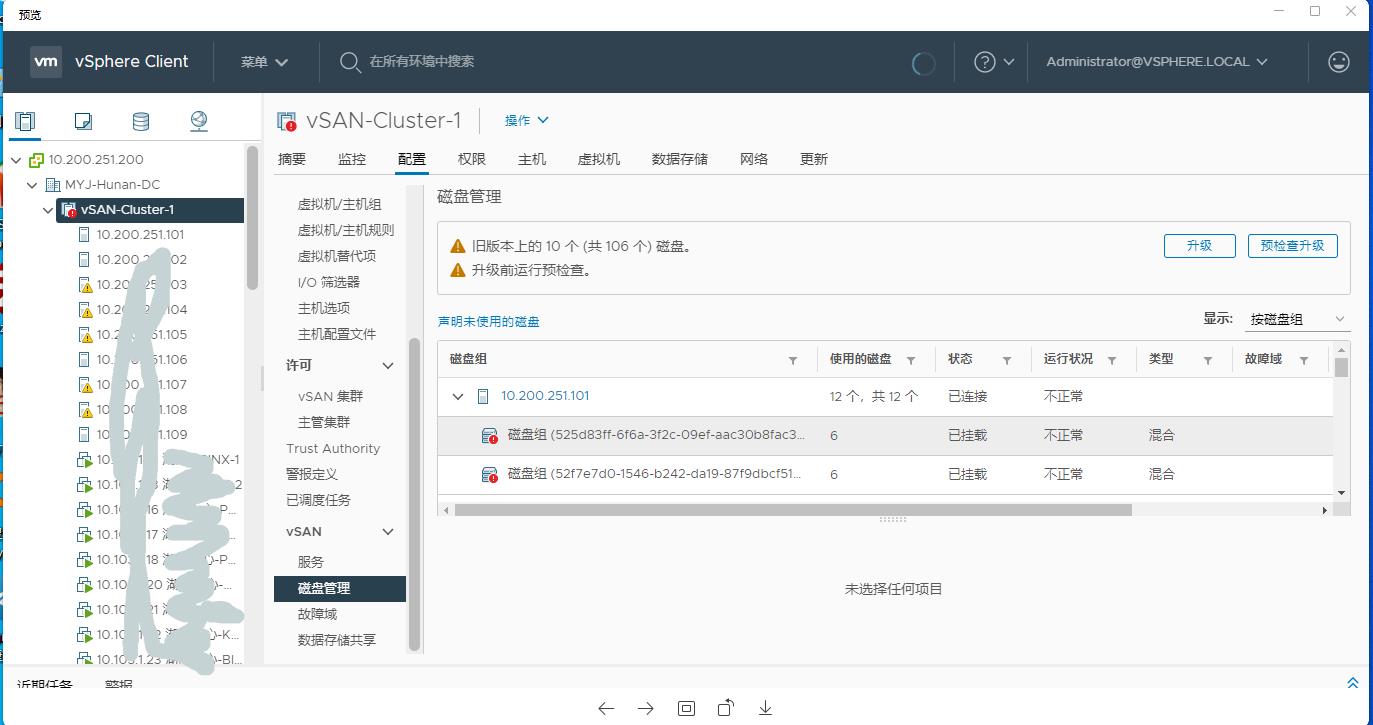Collapse vSAN-Cluster-1 in inventory tree
Image resolution: width=1373 pixels, height=725 pixels.
[49, 210]
